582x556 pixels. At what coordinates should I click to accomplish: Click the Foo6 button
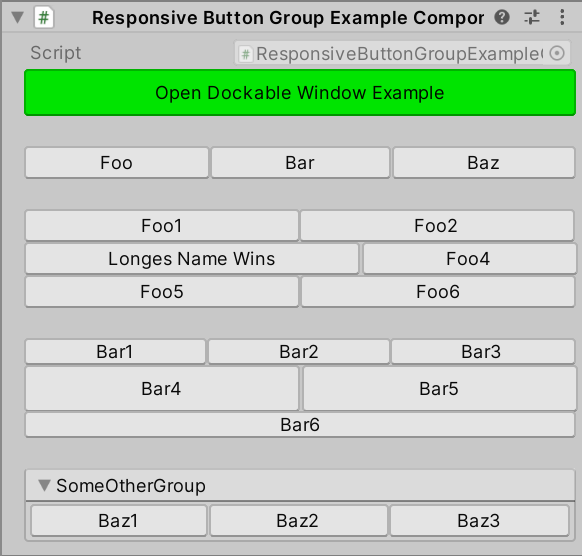(x=438, y=292)
